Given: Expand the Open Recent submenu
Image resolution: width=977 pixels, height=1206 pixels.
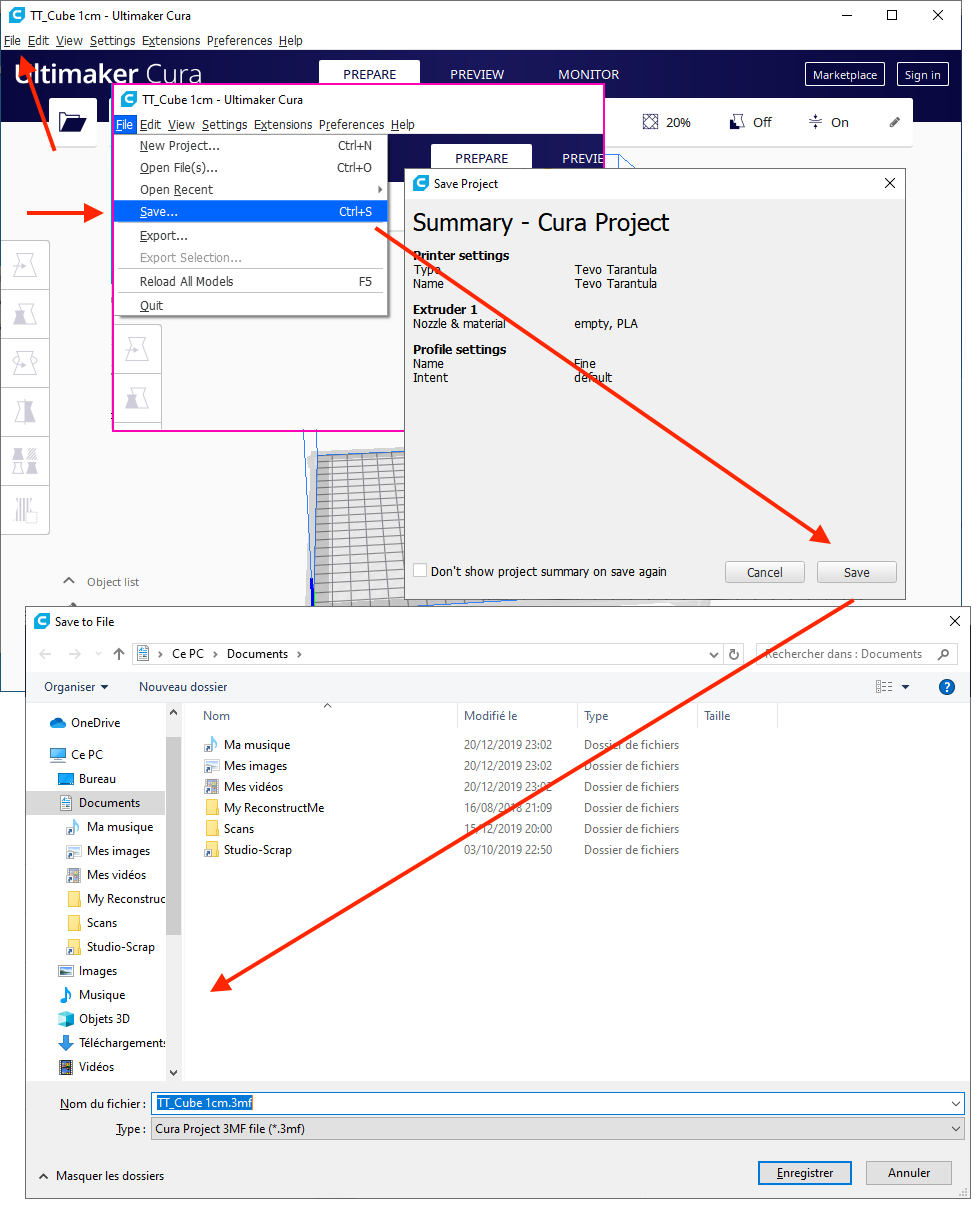Looking at the screenshot, I should pos(249,190).
